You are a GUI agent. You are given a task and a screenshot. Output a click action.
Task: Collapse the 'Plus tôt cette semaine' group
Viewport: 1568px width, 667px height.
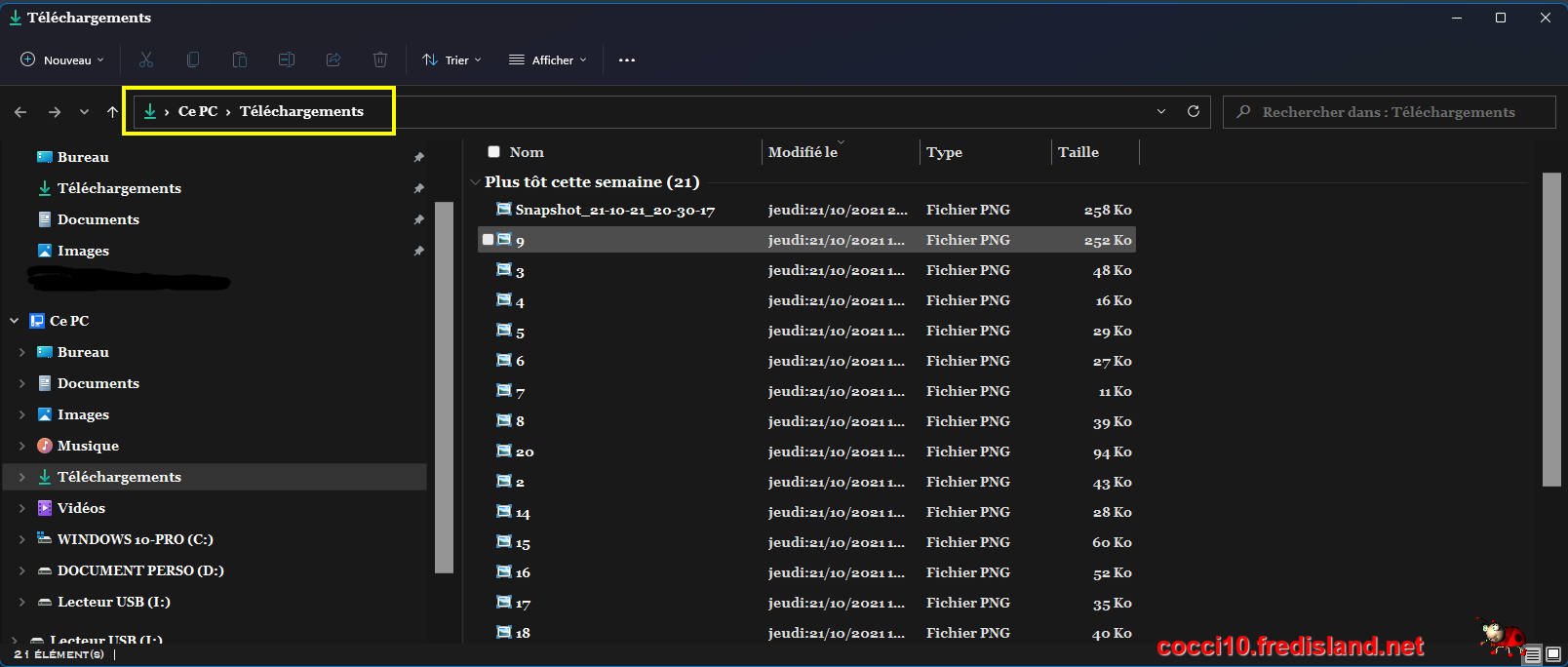(x=476, y=182)
